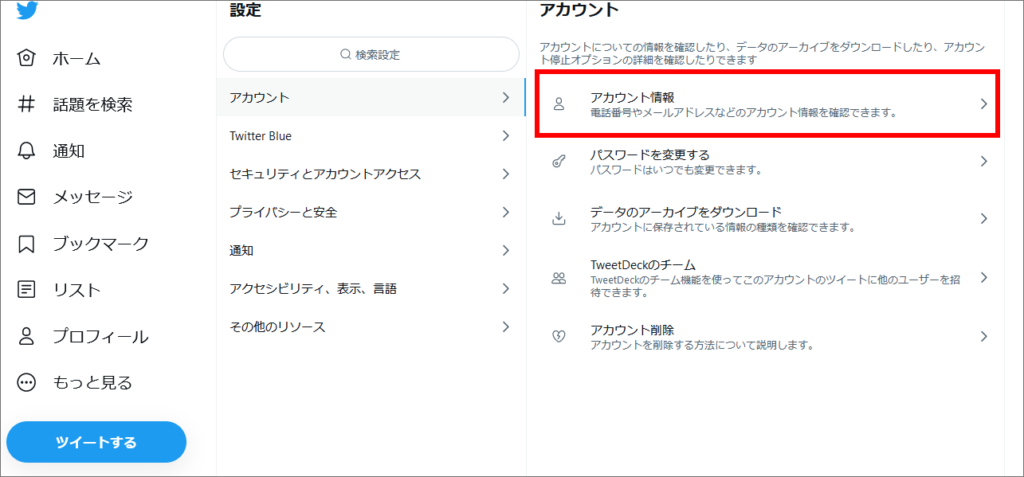Click chevron on the アカウント settings row
This screenshot has height=477, width=1024.
coord(505,97)
